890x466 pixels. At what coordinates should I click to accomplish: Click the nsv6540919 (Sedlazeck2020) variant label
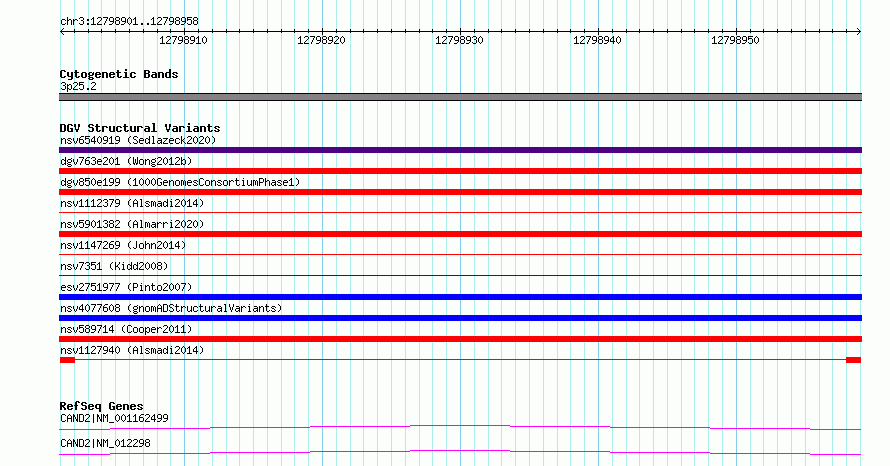[x=138, y=140]
